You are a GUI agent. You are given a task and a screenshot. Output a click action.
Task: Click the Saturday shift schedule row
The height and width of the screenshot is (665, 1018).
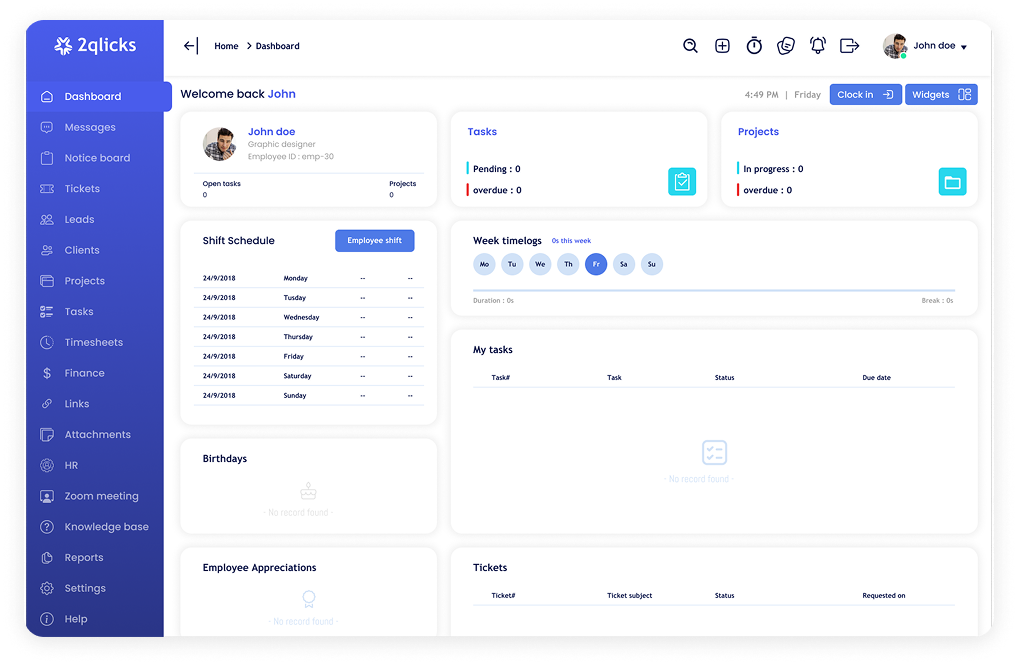tap(308, 375)
